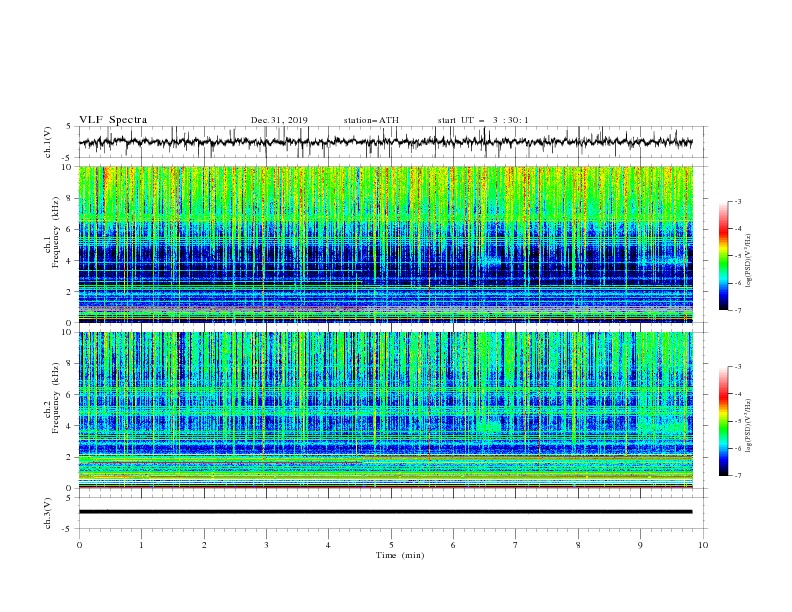Click the "station=ATH" header label
The height and width of the screenshot is (612, 792).
tap(371, 120)
